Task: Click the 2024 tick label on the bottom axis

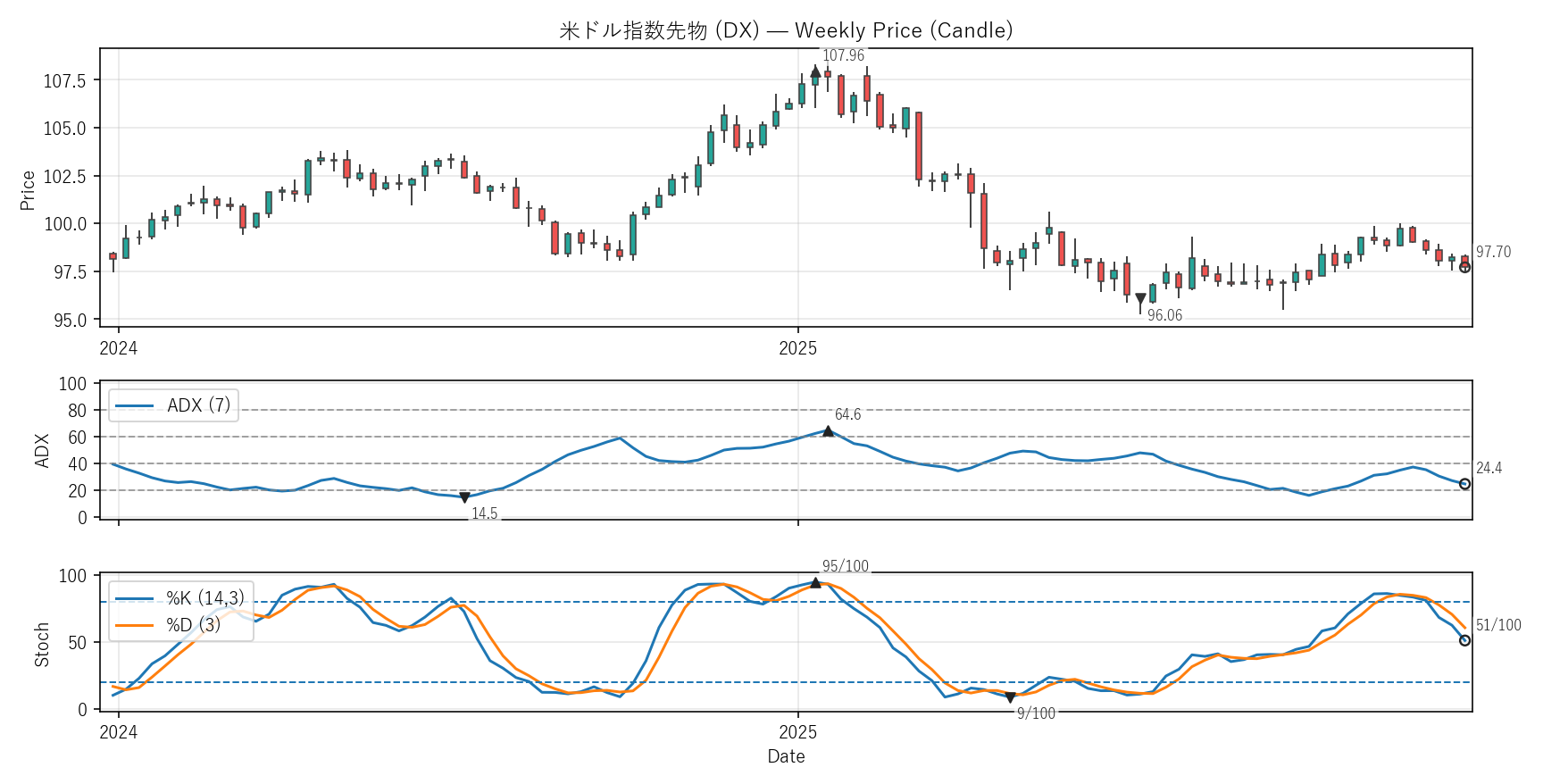Action: click(118, 732)
